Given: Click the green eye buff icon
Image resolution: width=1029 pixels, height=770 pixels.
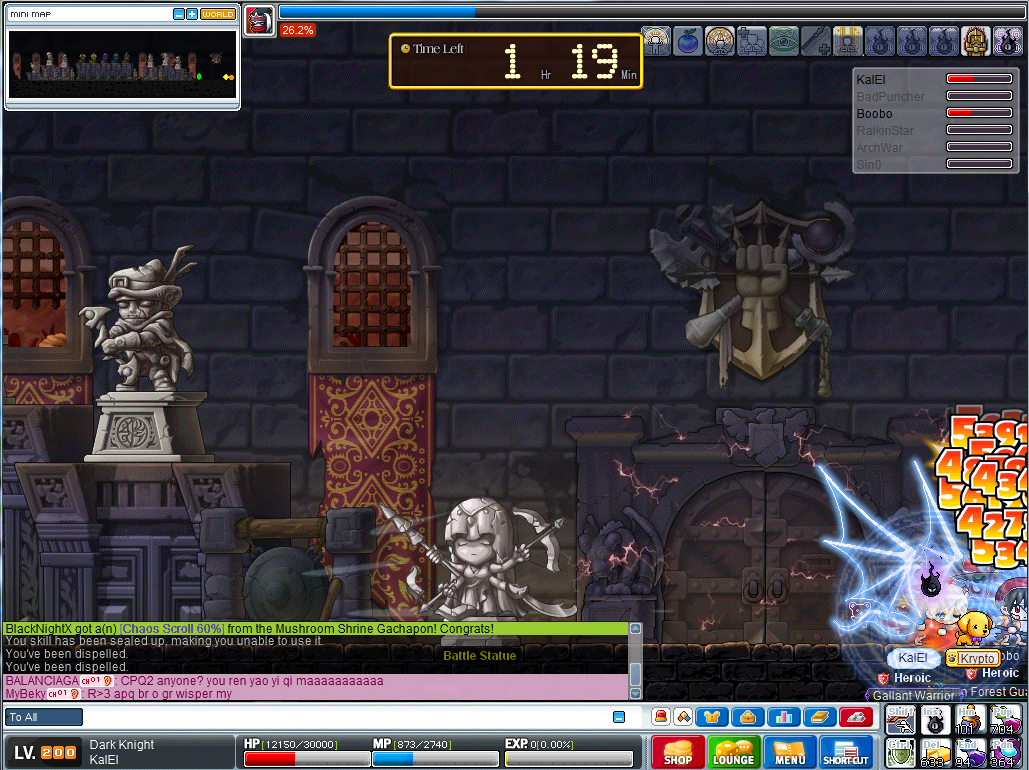Looking at the screenshot, I should coord(784,41).
